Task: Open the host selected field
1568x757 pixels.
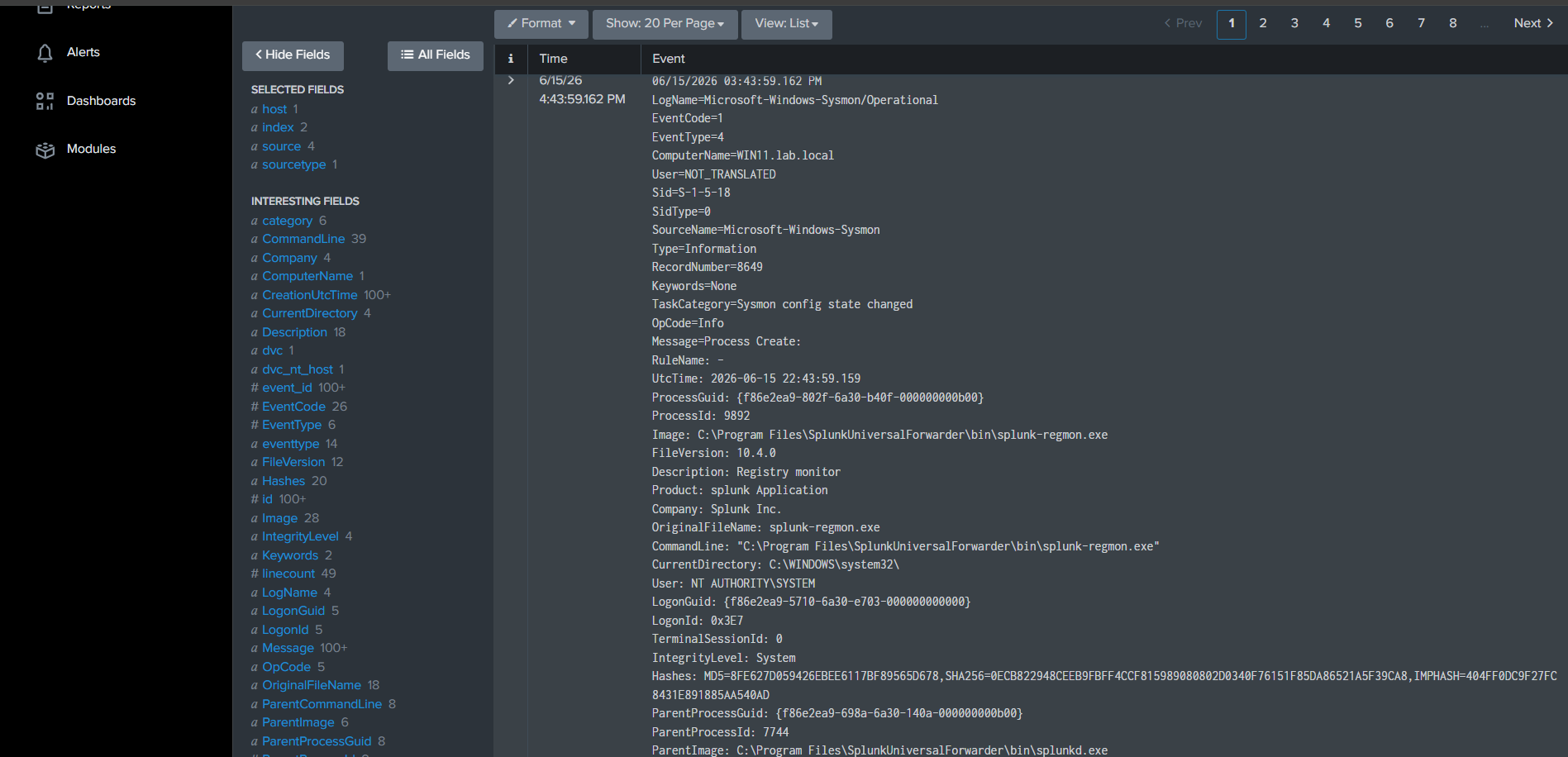Action: coord(274,109)
